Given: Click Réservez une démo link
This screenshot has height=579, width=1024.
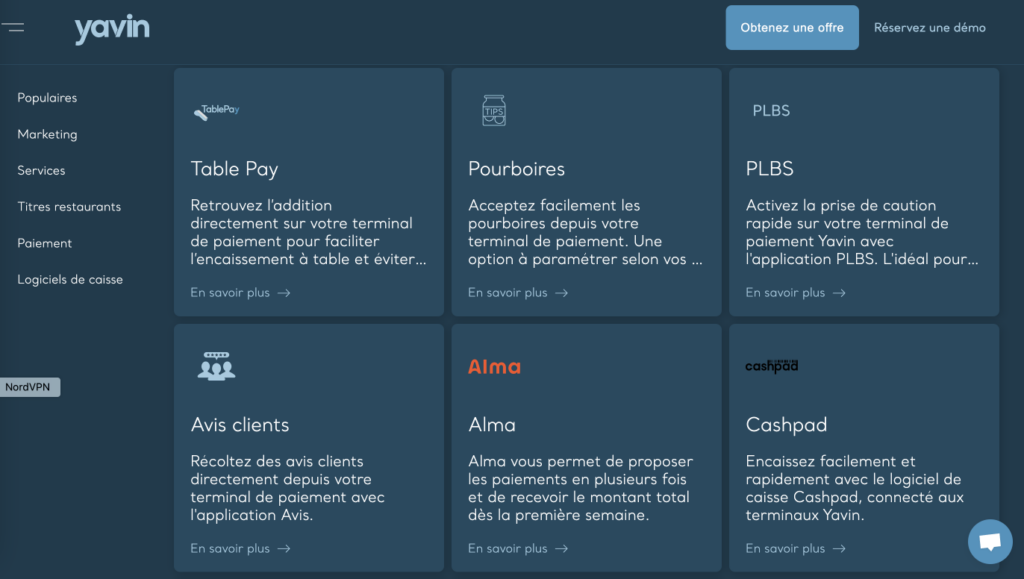Looking at the screenshot, I should [x=930, y=27].
